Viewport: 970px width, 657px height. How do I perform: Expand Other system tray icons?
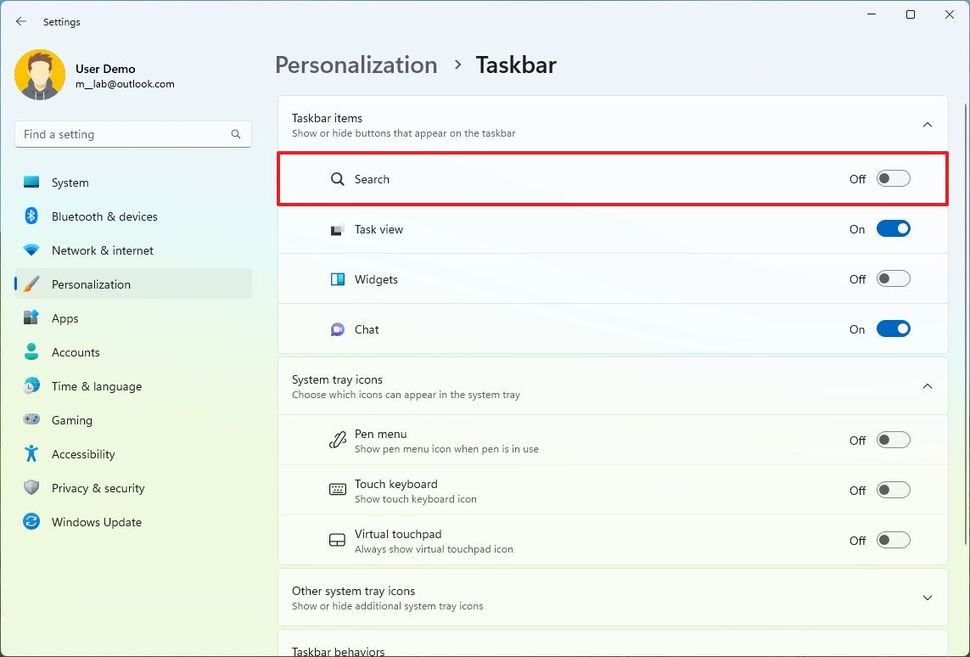926,597
